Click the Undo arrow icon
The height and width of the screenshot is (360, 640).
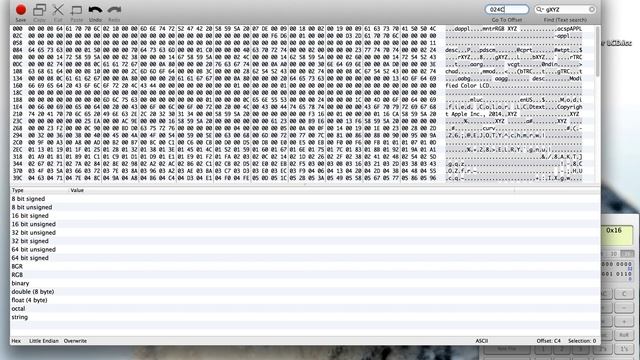[x=95, y=10]
